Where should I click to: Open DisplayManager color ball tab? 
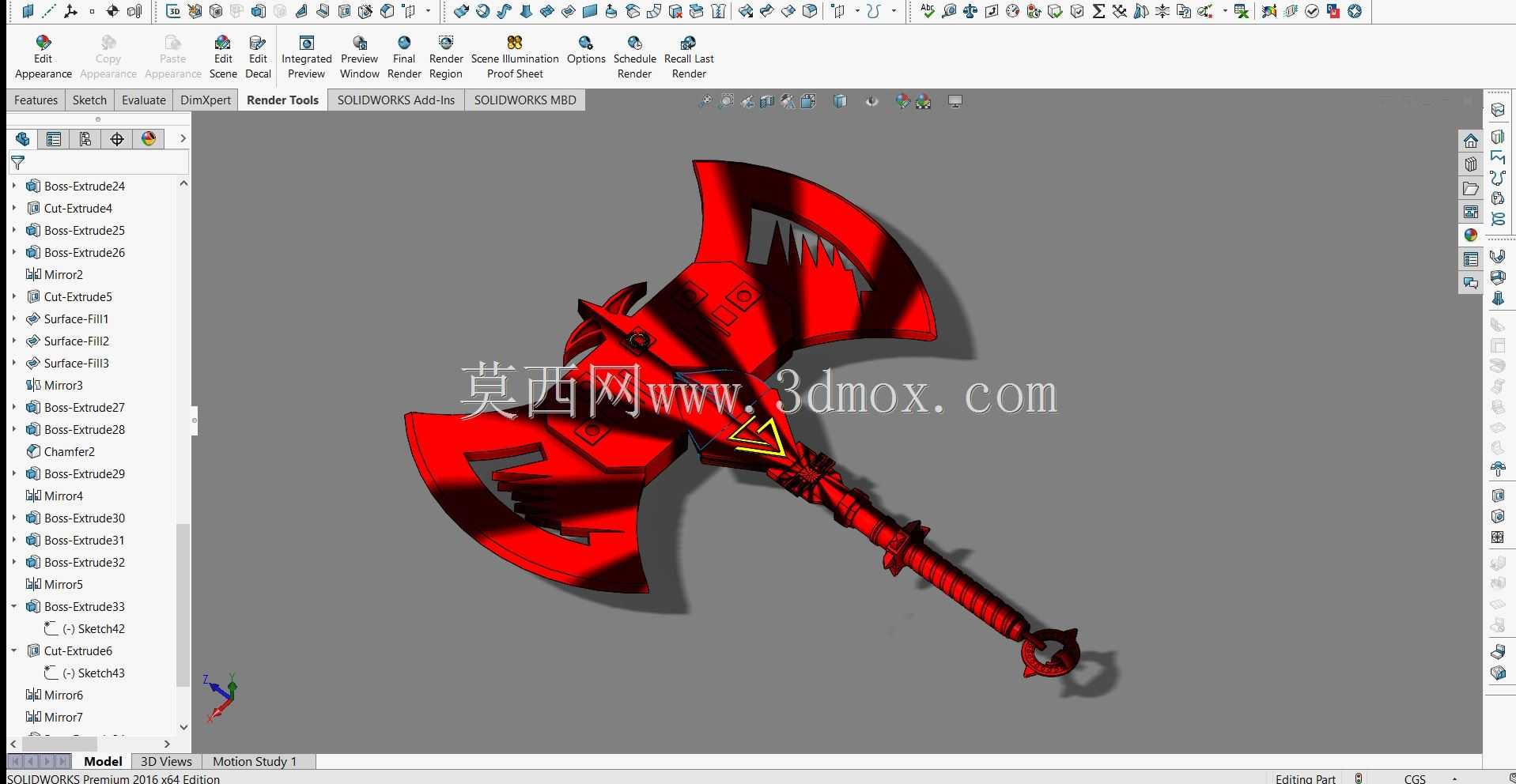[149, 139]
